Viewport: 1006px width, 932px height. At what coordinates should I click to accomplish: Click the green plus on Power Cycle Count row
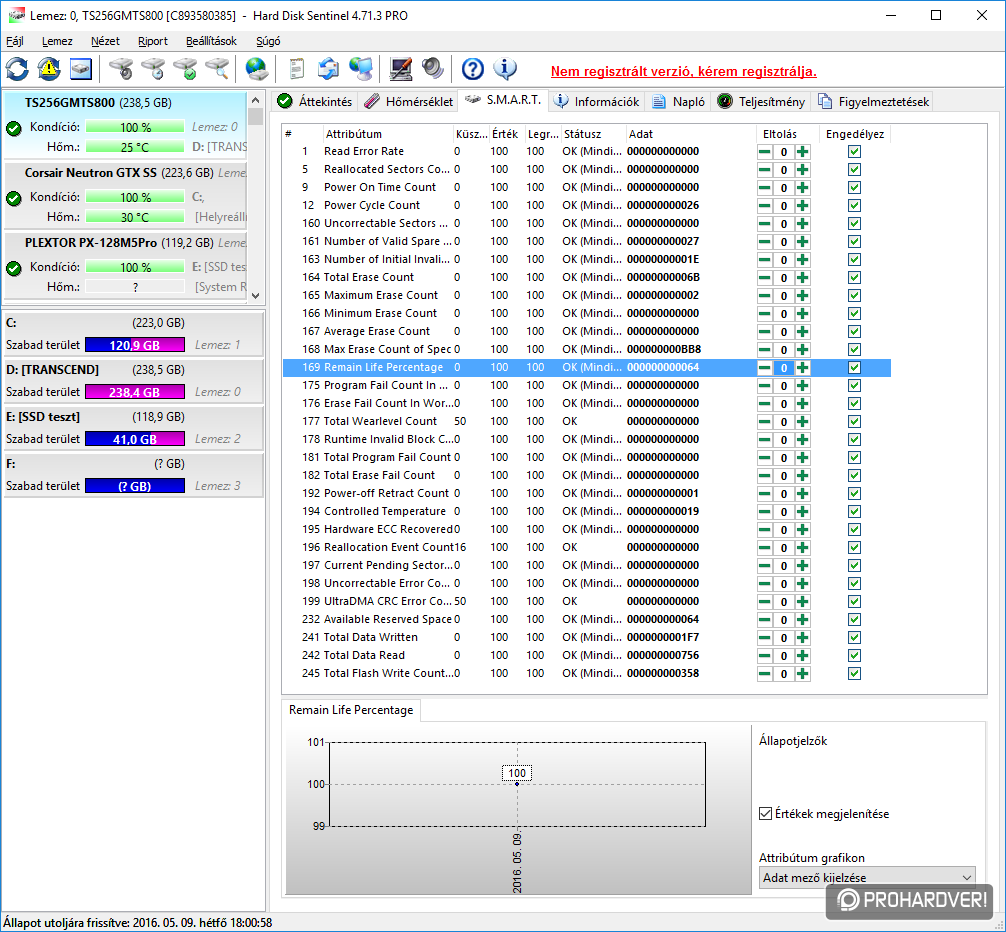[803, 206]
